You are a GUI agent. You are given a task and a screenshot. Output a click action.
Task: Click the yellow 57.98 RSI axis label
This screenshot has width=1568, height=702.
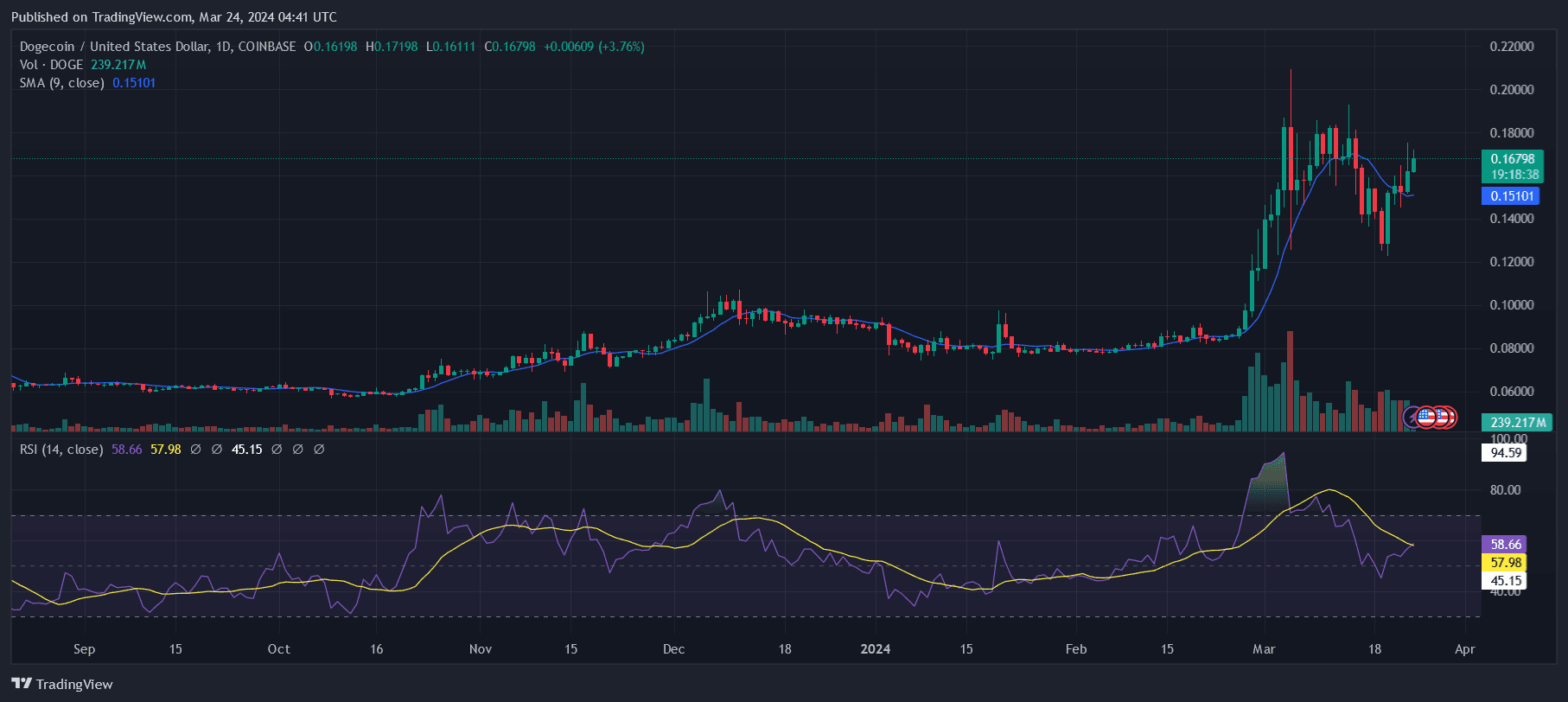click(1505, 563)
